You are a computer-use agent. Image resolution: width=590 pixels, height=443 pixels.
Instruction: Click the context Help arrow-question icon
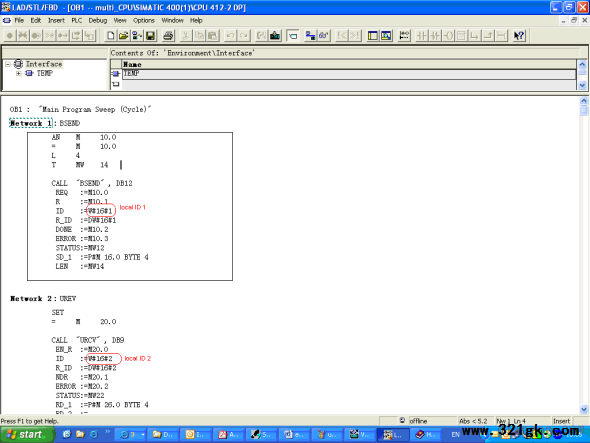(519, 36)
